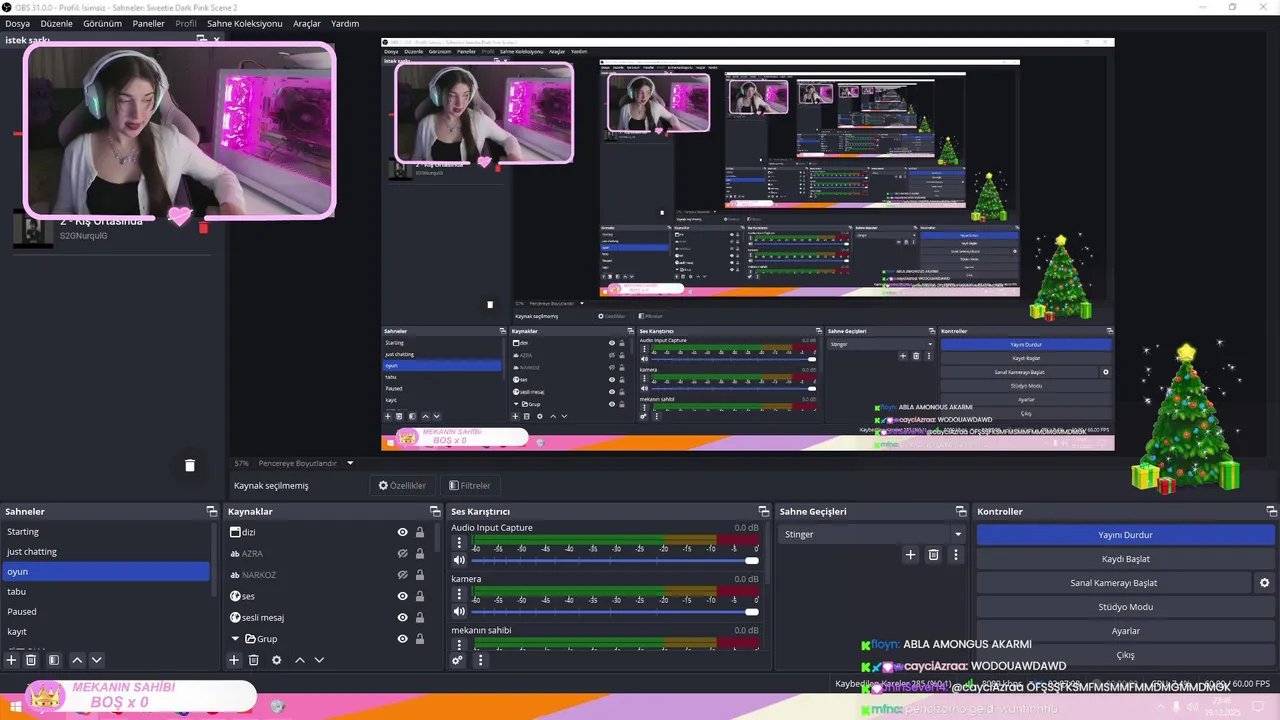Open kamera channel options dots
The image size is (1280, 720).
point(460,594)
